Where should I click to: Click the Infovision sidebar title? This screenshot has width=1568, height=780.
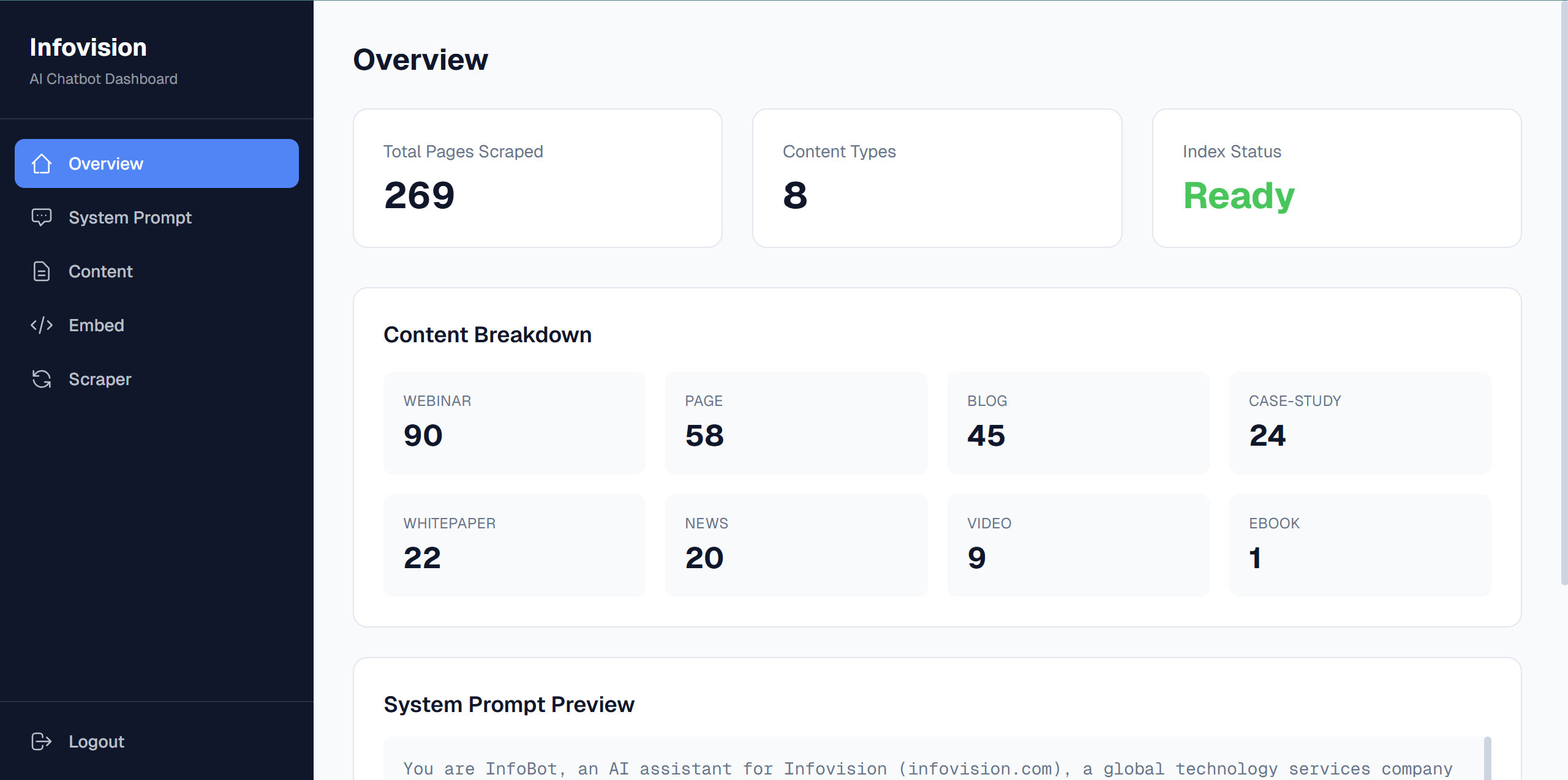click(x=88, y=48)
